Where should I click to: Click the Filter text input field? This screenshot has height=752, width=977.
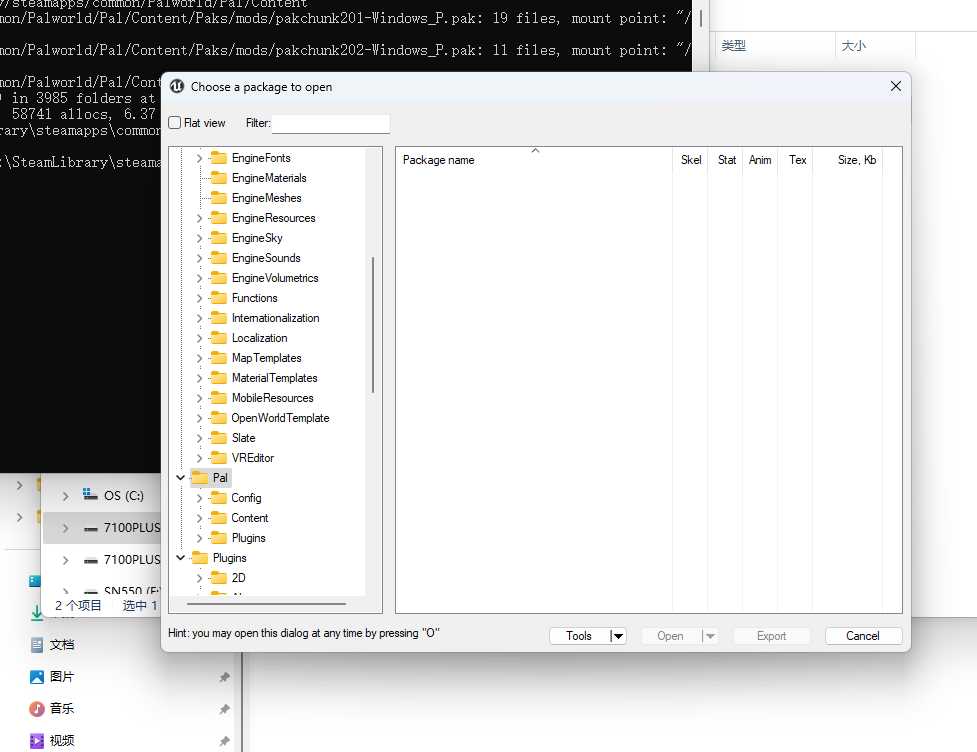[x=330, y=124]
